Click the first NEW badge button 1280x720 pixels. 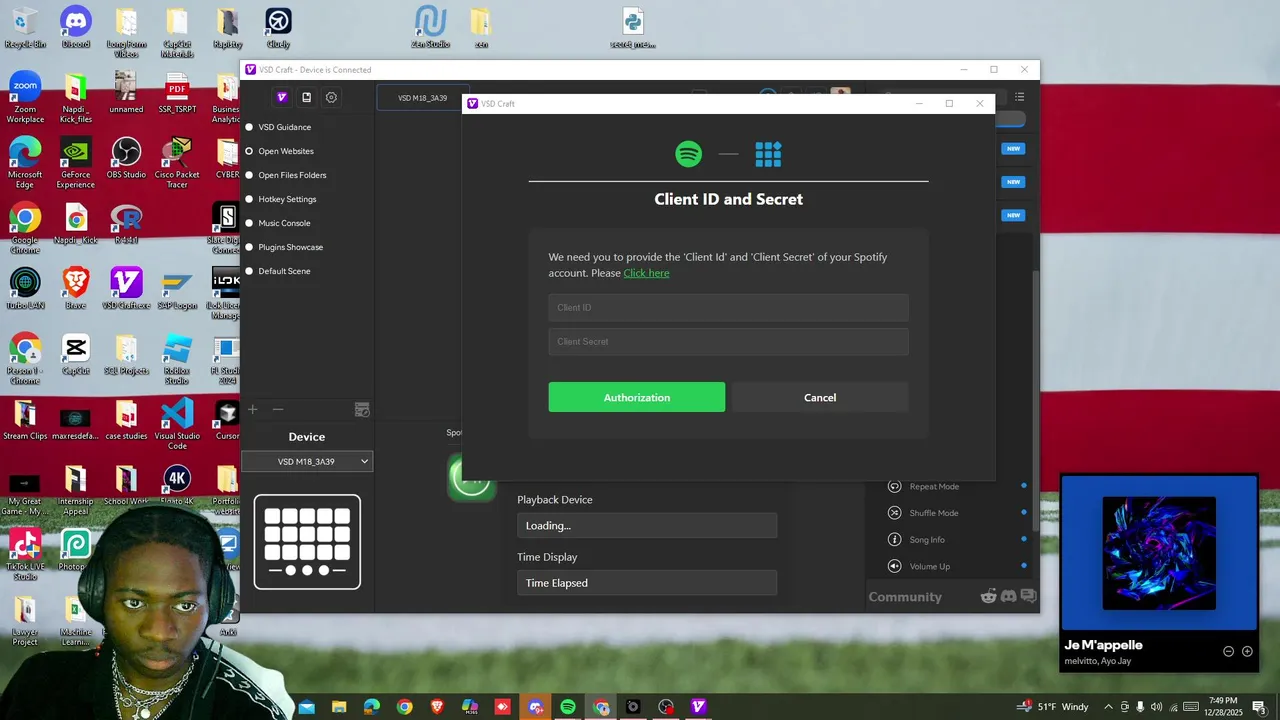[1014, 149]
